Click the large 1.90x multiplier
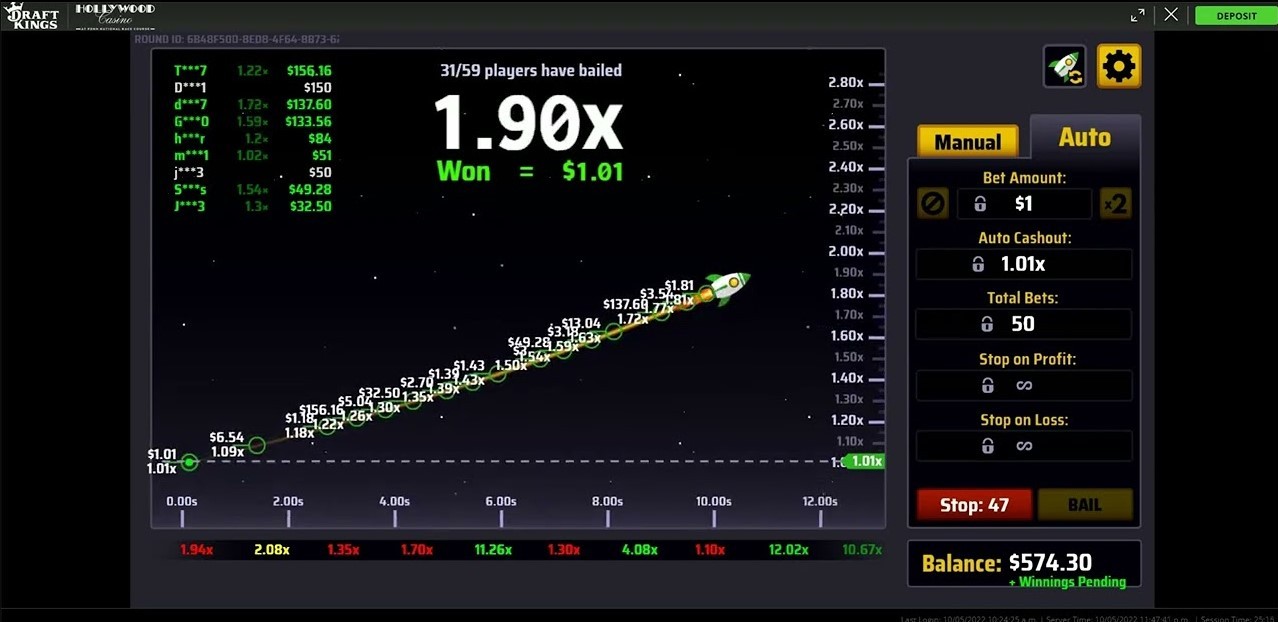 point(529,124)
